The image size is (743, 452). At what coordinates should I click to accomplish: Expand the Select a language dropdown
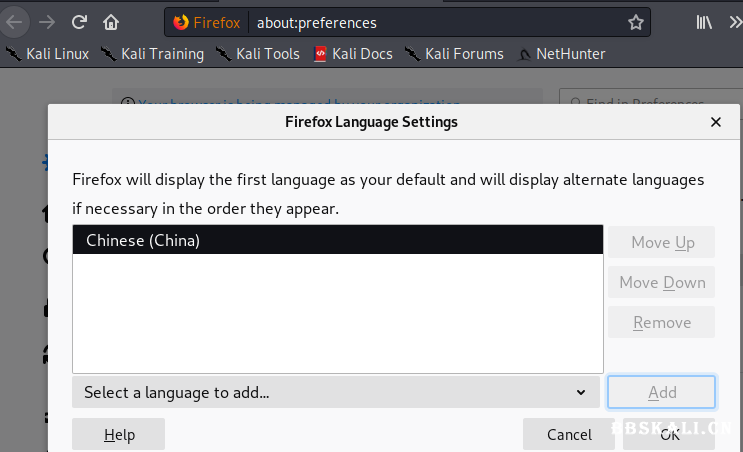pos(335,393)
